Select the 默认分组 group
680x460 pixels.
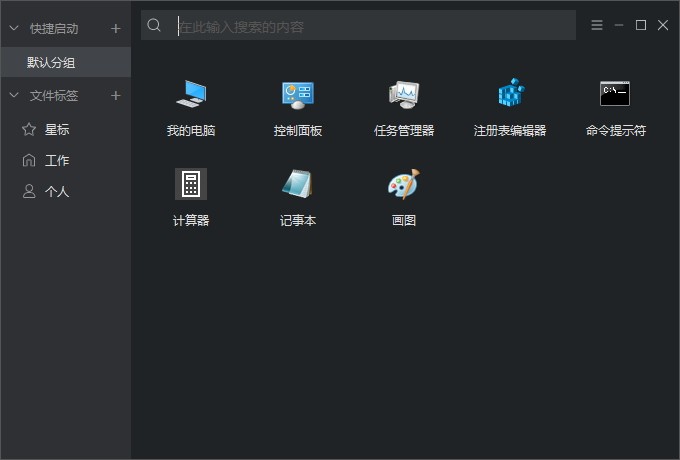click(x=65, y=62)
